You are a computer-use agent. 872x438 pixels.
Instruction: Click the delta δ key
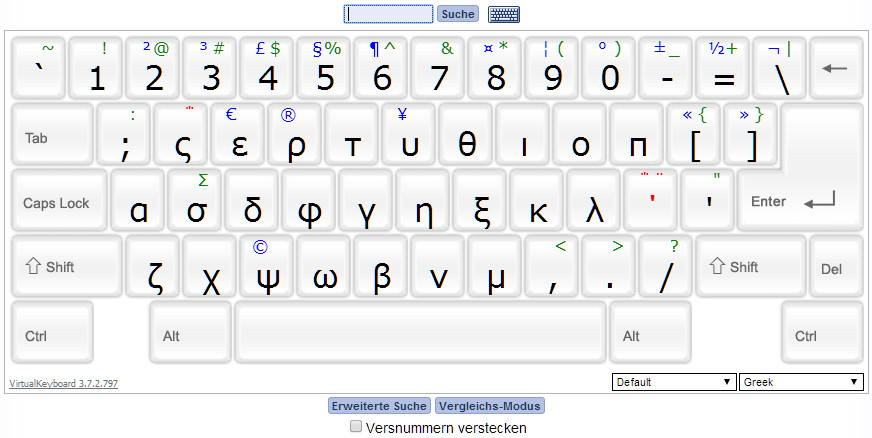(251, 200)
